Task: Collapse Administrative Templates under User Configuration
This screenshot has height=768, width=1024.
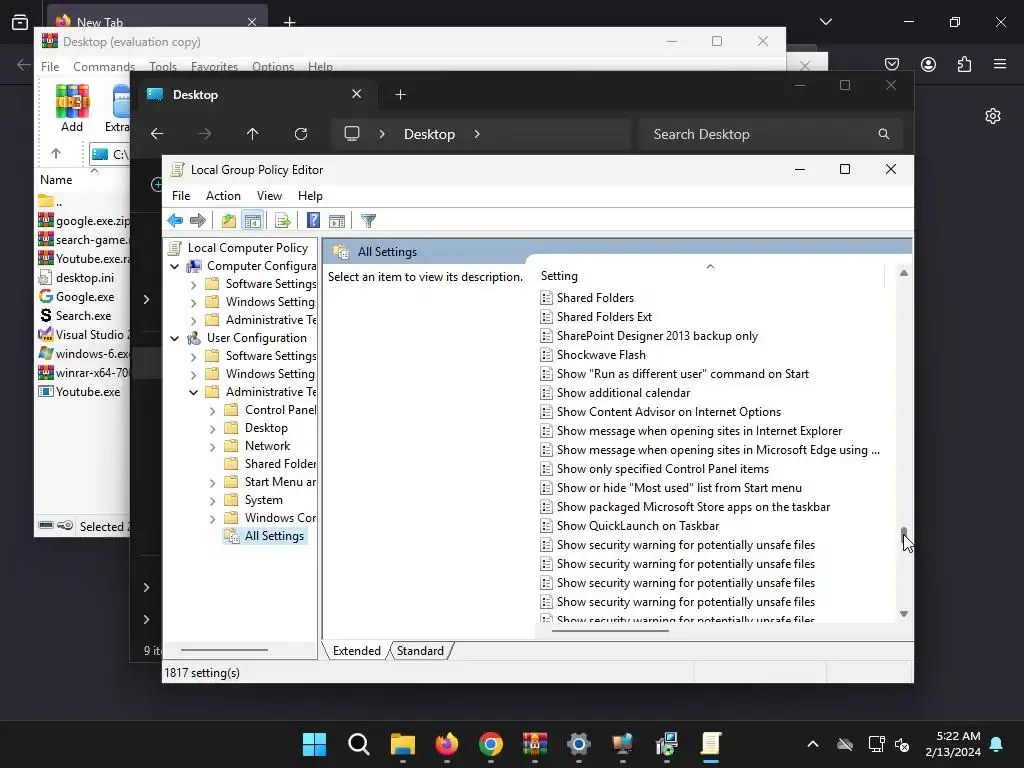Action: click(x=193, y=392)
